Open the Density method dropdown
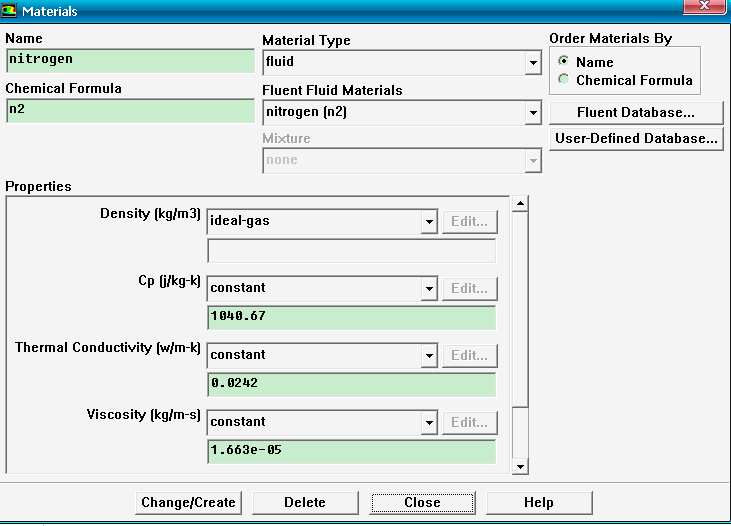This screenshot has width=731, height=526. coord(429,222)
